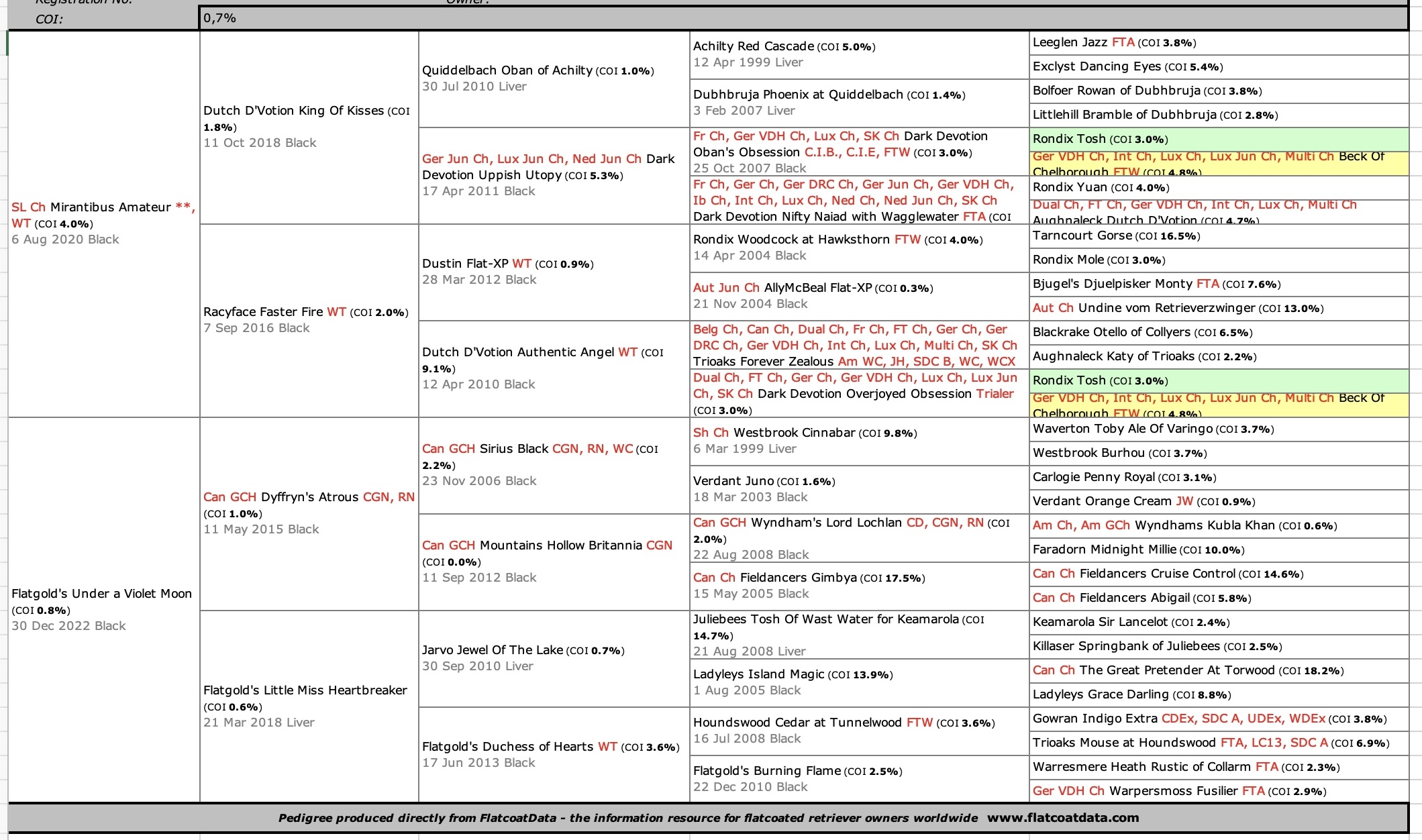
Task: Select Undine vom Retrieverzwinger cell
Action: coord(1219,309)
